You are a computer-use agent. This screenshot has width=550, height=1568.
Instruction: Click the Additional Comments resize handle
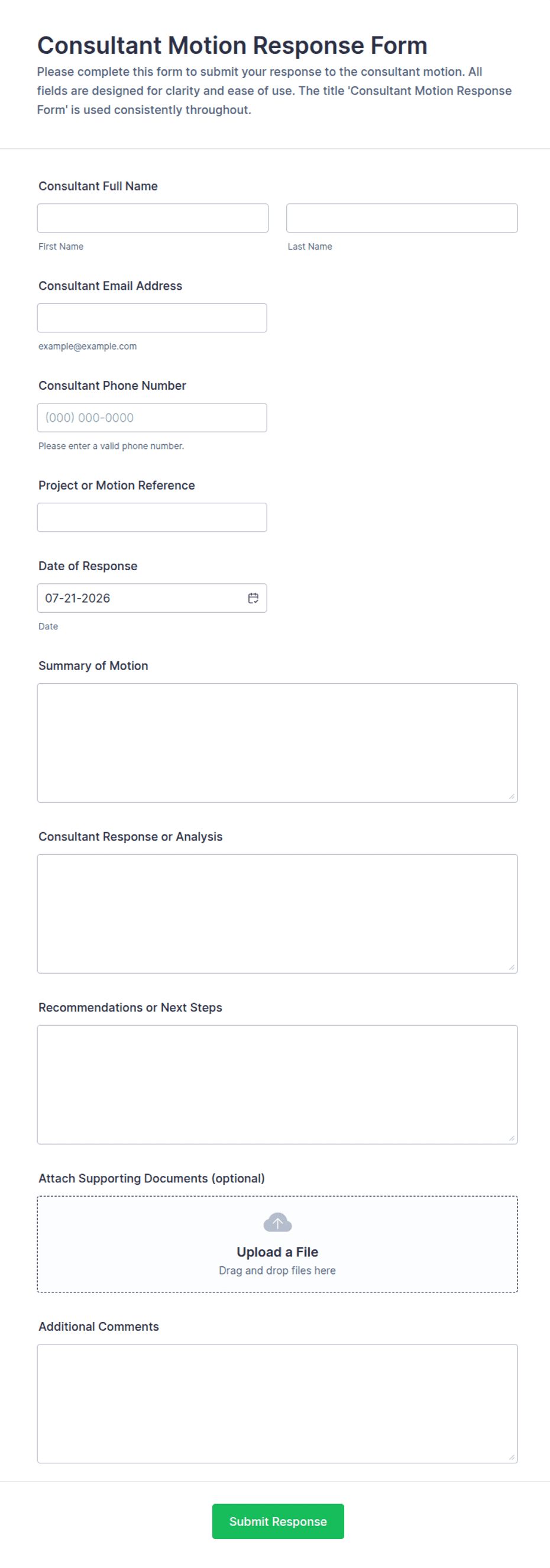click(x=512, y=1457)
